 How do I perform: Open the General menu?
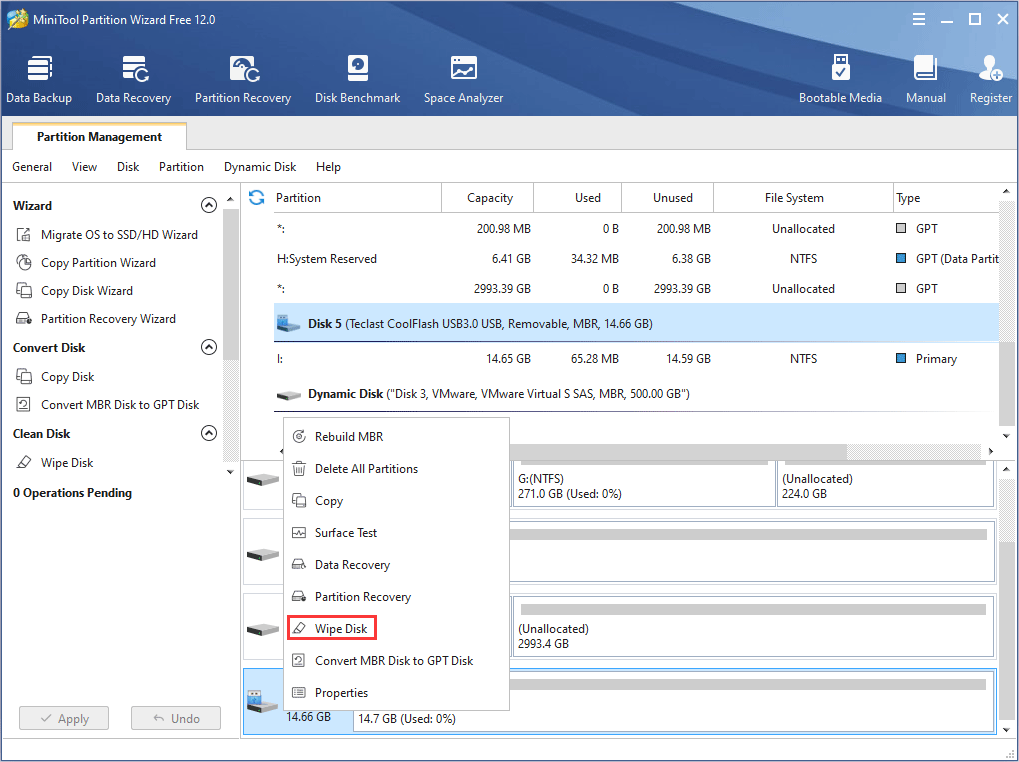(32, 167)
